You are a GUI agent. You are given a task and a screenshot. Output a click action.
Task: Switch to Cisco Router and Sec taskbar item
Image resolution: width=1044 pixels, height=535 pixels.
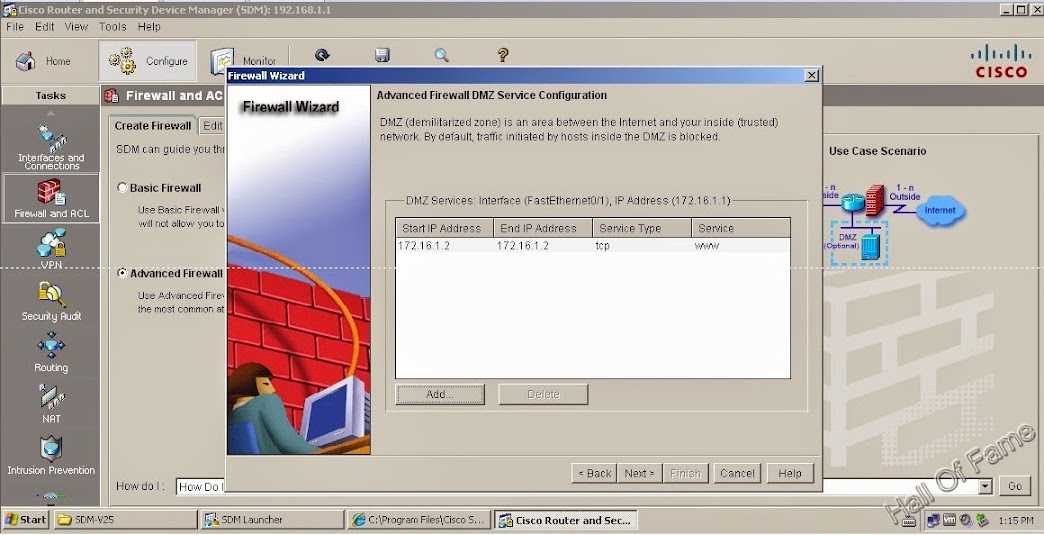(566, 520)
